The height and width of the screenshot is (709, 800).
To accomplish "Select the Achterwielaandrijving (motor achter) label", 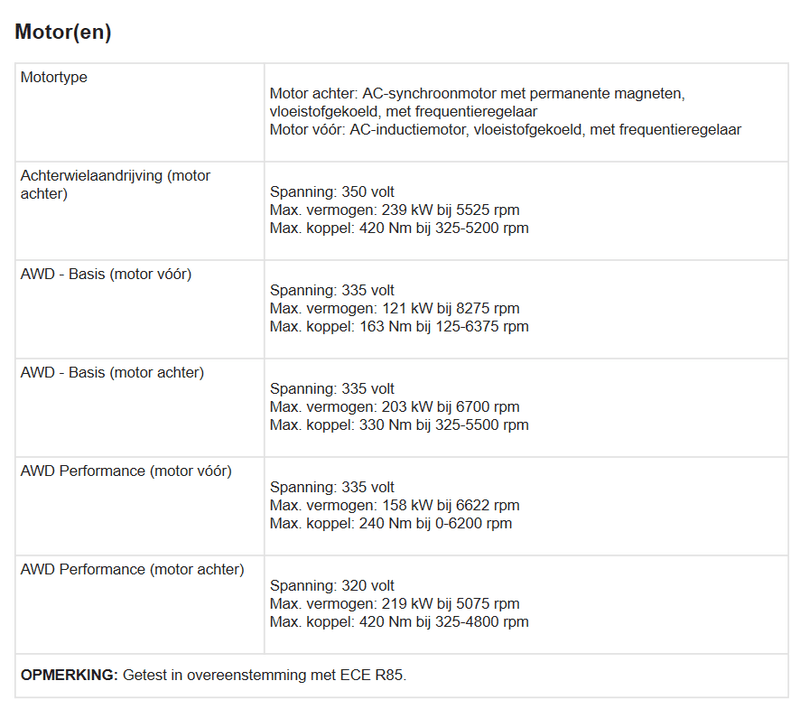I will click(x=115, y=184).
